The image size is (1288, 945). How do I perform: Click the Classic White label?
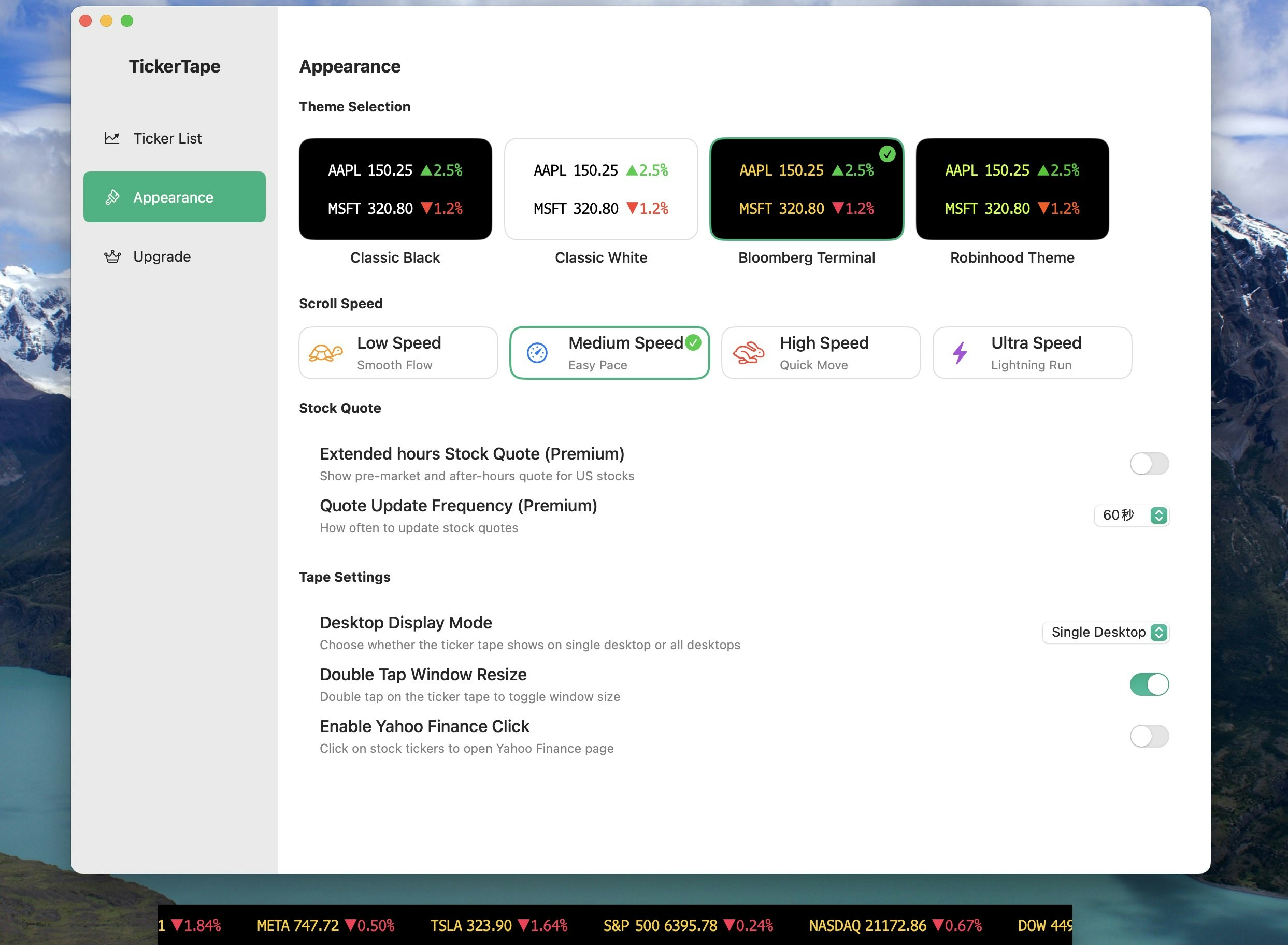(600, 257)
